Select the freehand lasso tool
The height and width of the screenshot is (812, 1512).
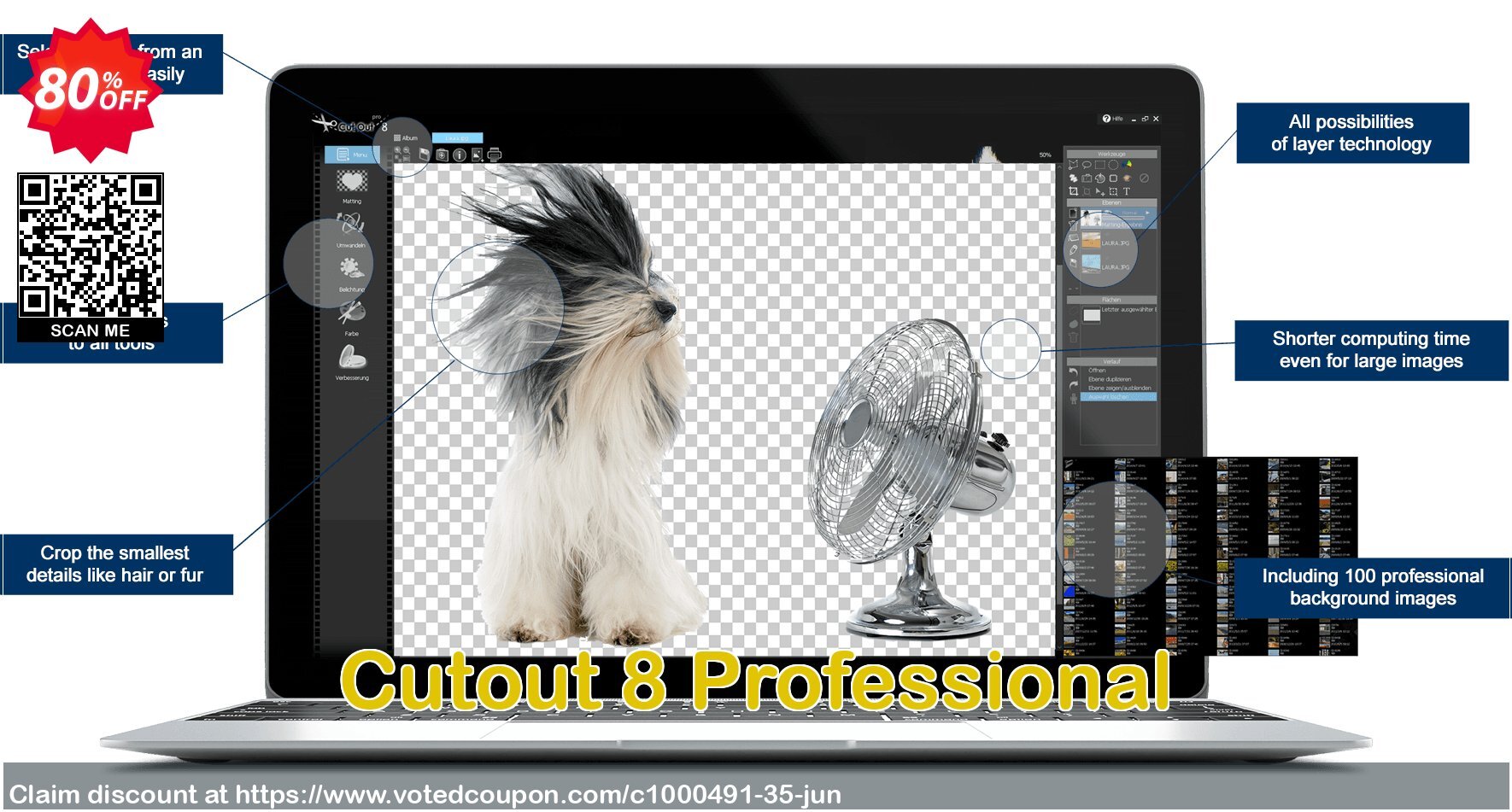1087,165
